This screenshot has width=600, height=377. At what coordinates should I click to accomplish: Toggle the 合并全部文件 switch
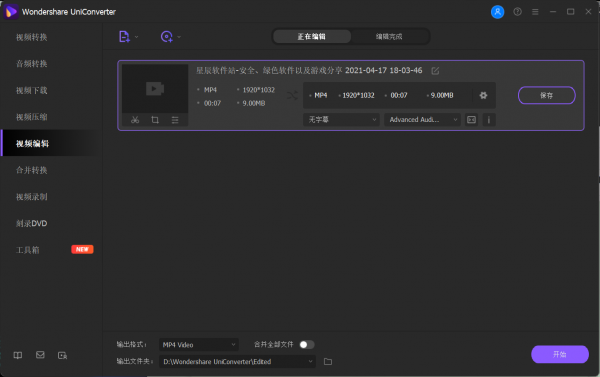(x=307, y=345)
